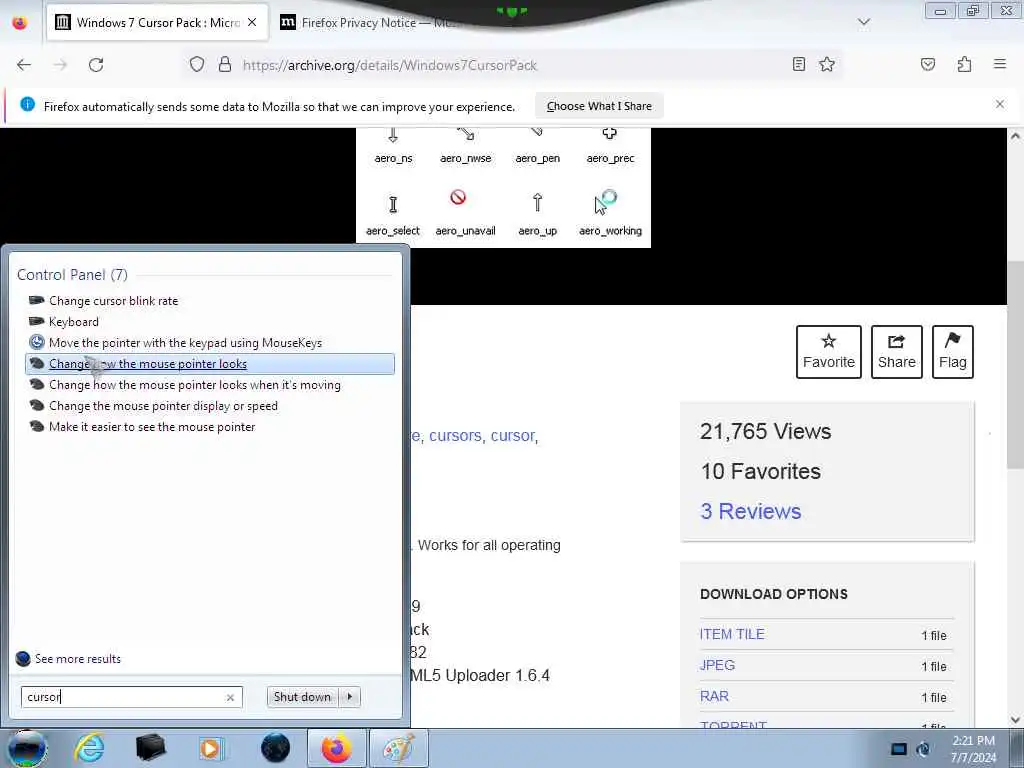Open Windows Media Player from taskbar
Viewport: 1024px width, 768px height.
(x=211, y=748)
